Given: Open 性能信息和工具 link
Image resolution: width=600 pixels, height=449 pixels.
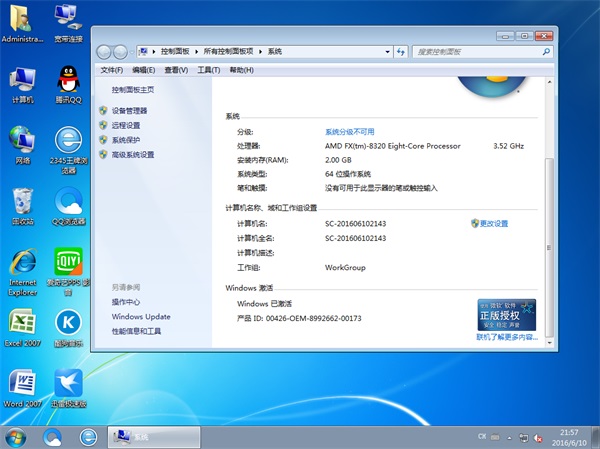Looking at the screenshot, I should (x=136, y=331).
